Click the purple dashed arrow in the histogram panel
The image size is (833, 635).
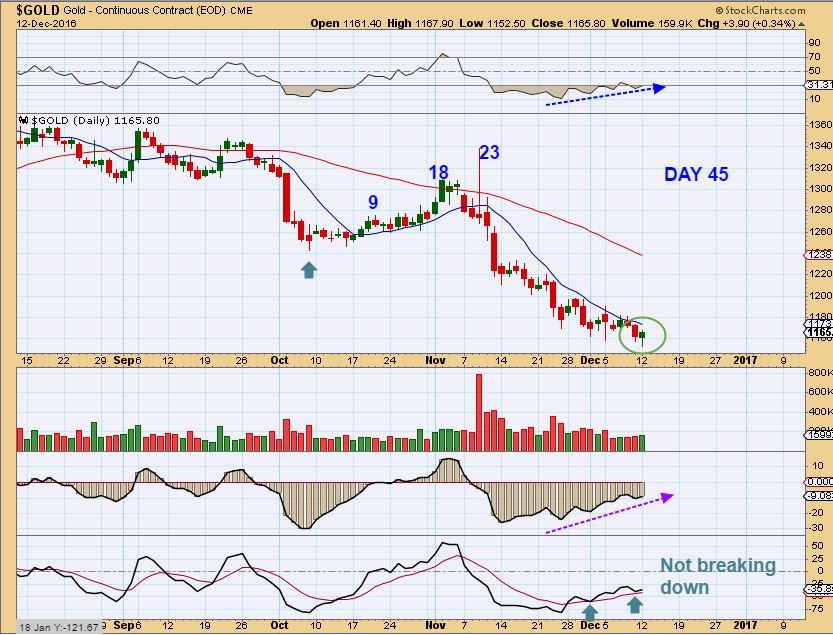[x=610, y=515]
